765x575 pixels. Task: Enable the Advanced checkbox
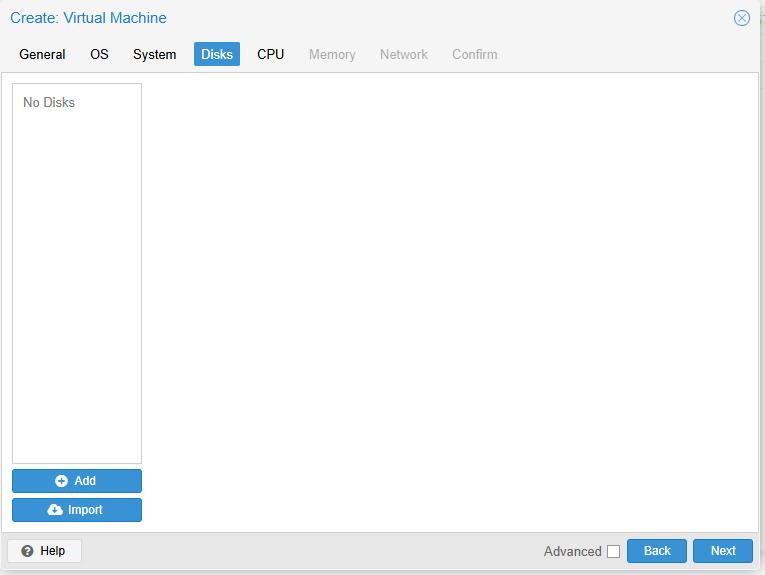(613, 552)
